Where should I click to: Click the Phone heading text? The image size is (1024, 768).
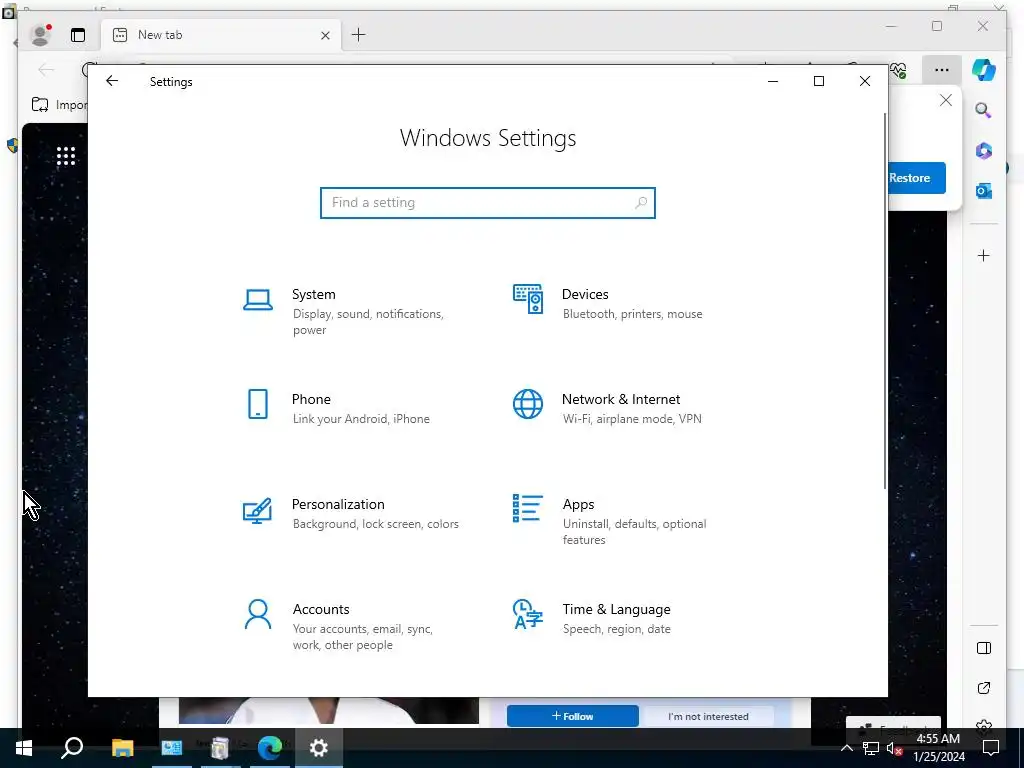(312, 399)
